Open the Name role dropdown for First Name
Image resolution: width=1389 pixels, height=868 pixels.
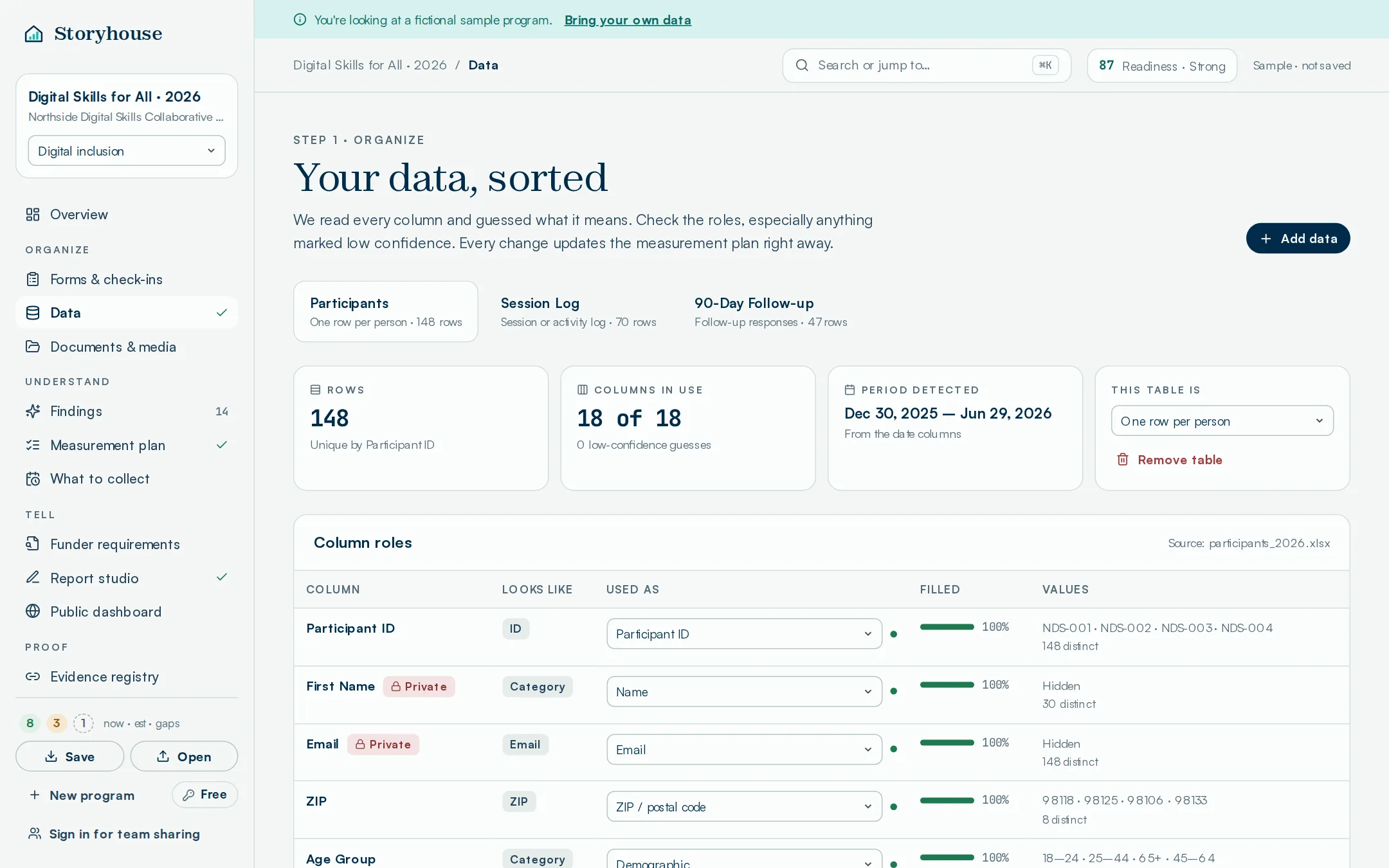click(744, 692)
